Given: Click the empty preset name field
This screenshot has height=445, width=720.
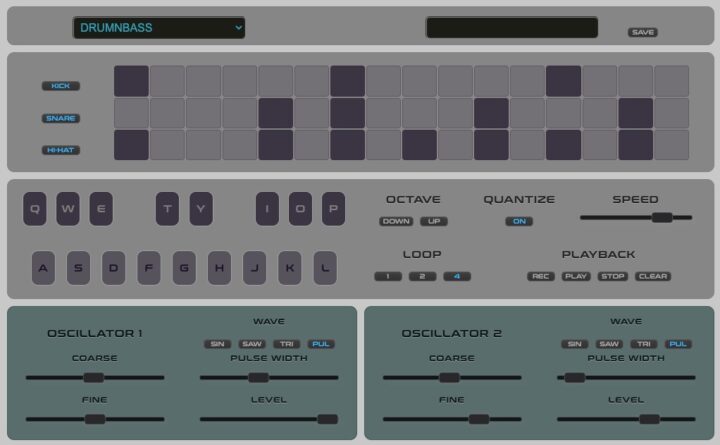Looking at the screenshot, I should 511,28.
